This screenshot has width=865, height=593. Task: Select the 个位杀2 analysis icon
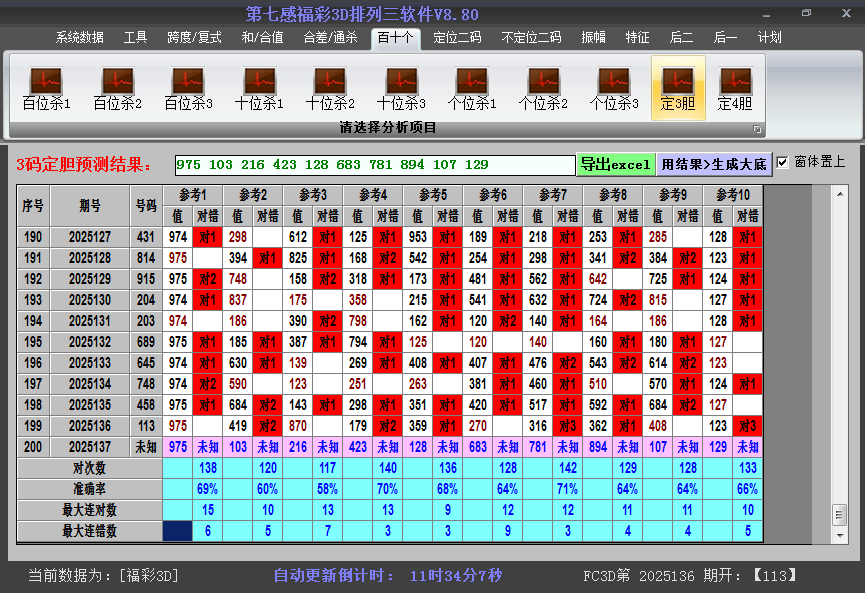(x=543, y=88)
